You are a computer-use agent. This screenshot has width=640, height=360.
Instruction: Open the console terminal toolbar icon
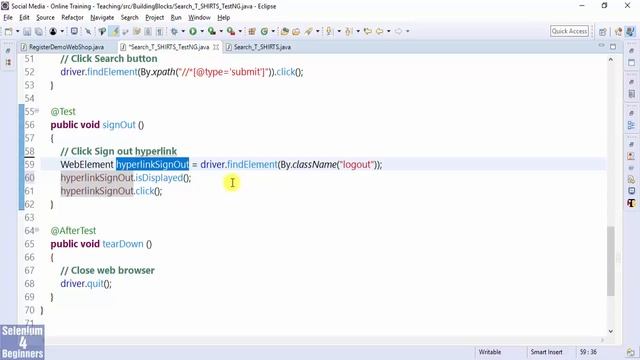pos(74,31)
